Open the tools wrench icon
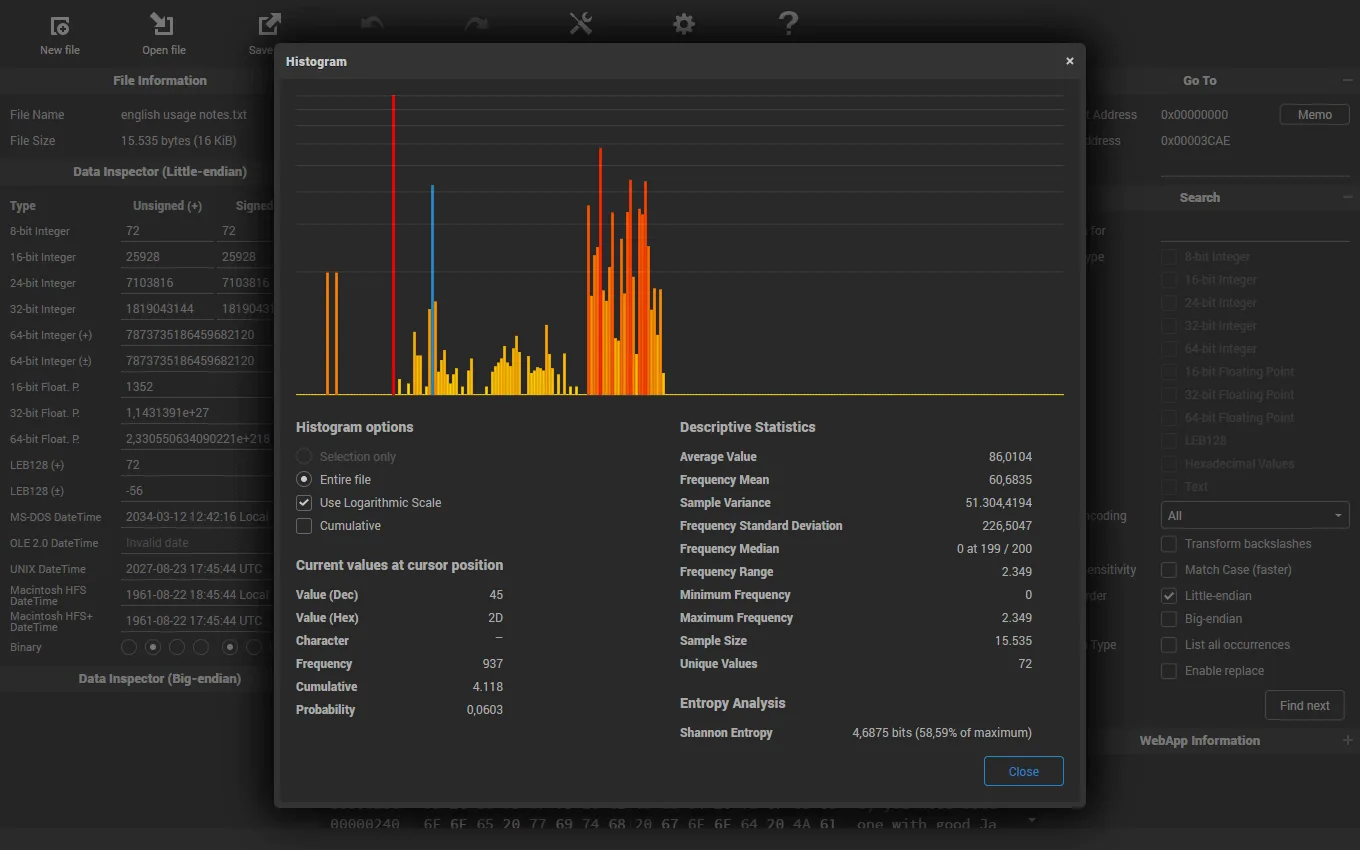Viewport: 1360px width, 850px height. [581, 24]
